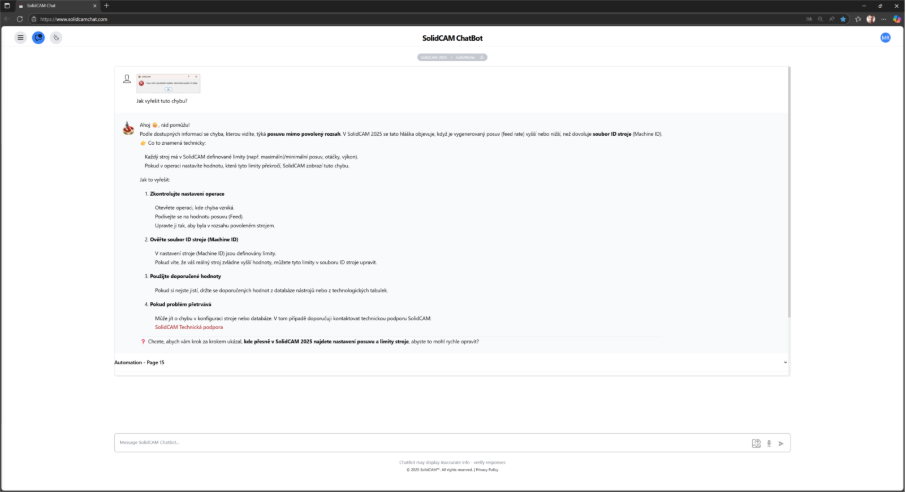906x492 pixels.
Task: Click the heading 'Ověřte soubor ID stroje (Machine ID)'
Action: (x=194, y=239)
